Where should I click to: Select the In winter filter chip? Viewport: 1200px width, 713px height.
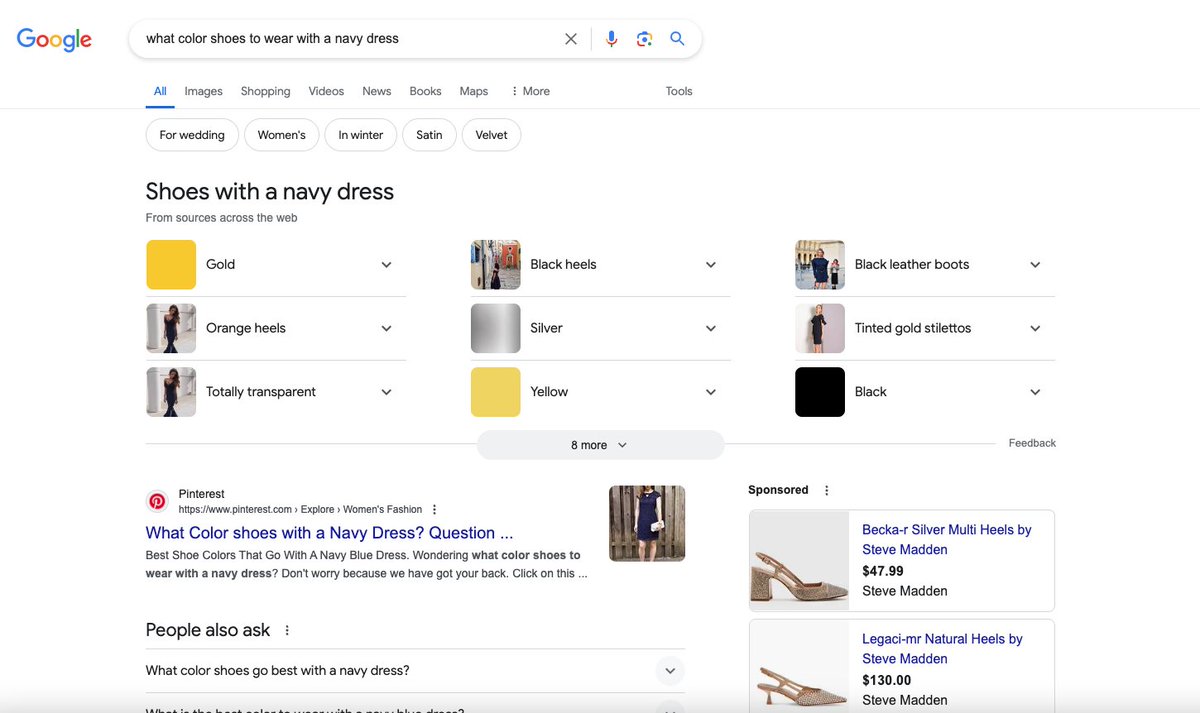tap(361, 135)
